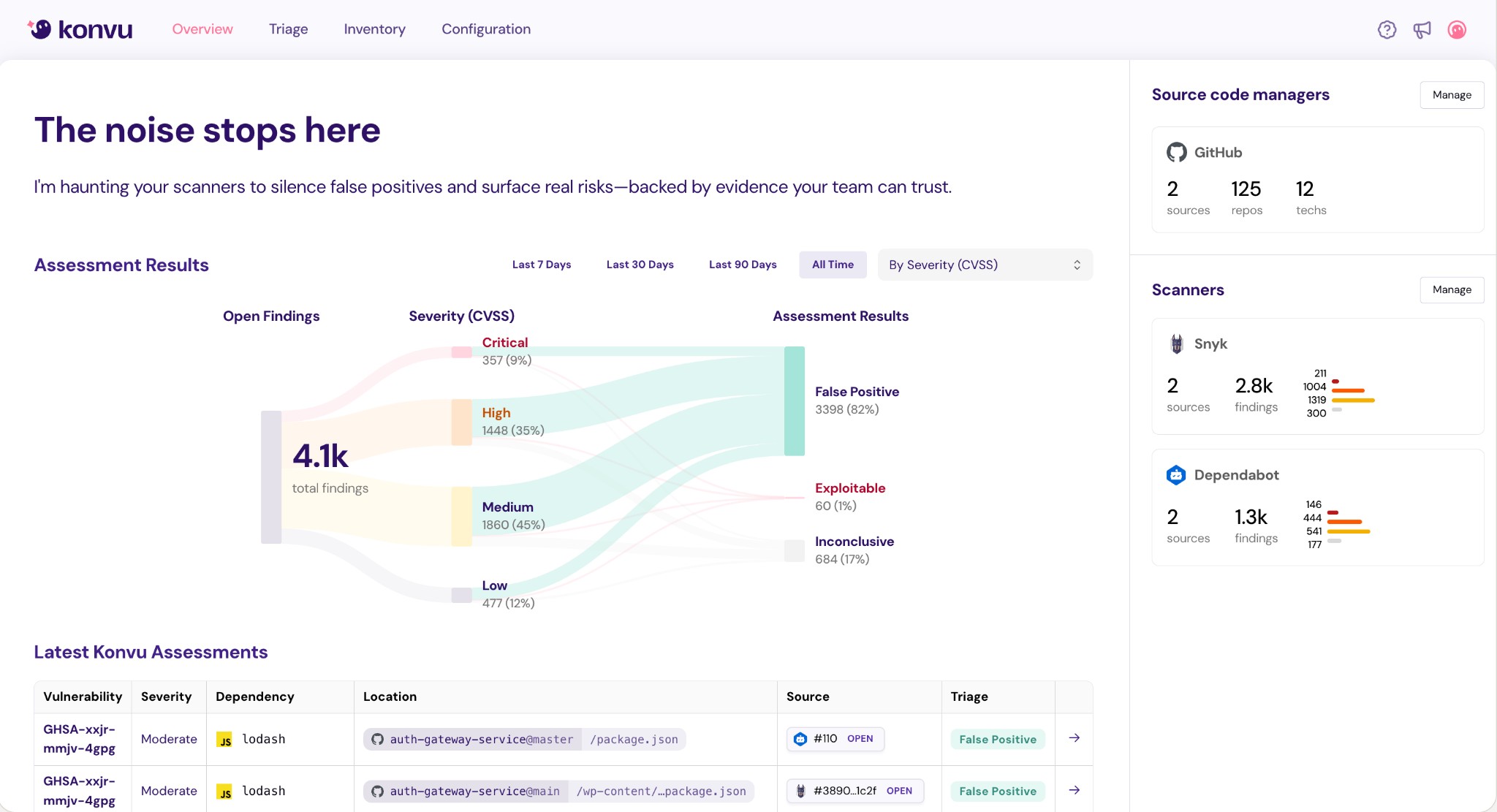The width and height of the screenshot is (1497, 812).
Task: Go to the Configuration tab
Action: coord(485,29)
